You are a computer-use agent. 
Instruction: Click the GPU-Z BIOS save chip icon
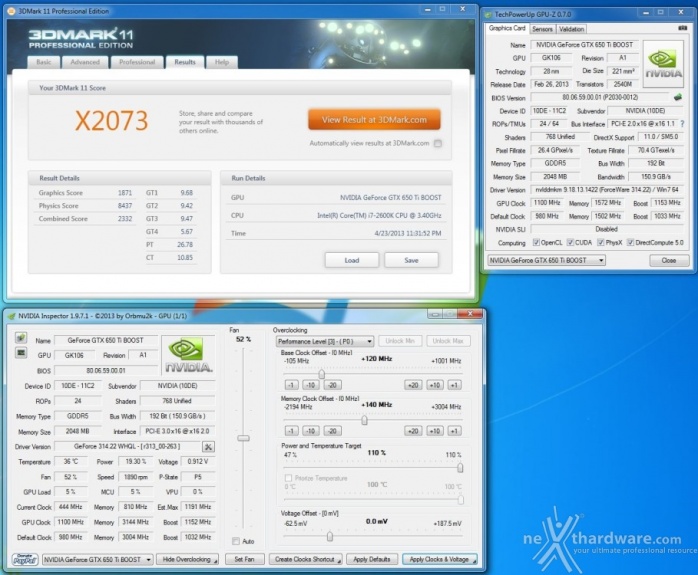pyautogui.click(x=678, y=97)
